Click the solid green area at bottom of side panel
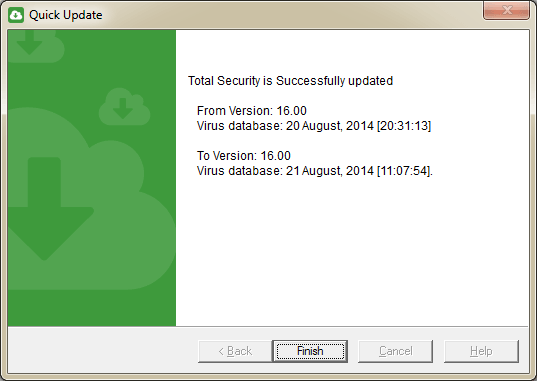 (x=92, y=308)
